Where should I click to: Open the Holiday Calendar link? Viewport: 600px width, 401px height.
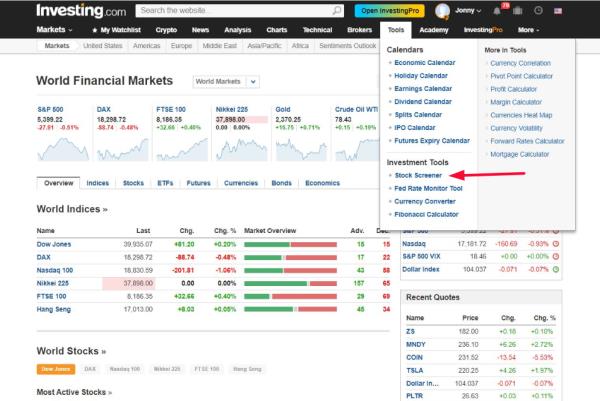pyautogui.click(x=421, y=75)
